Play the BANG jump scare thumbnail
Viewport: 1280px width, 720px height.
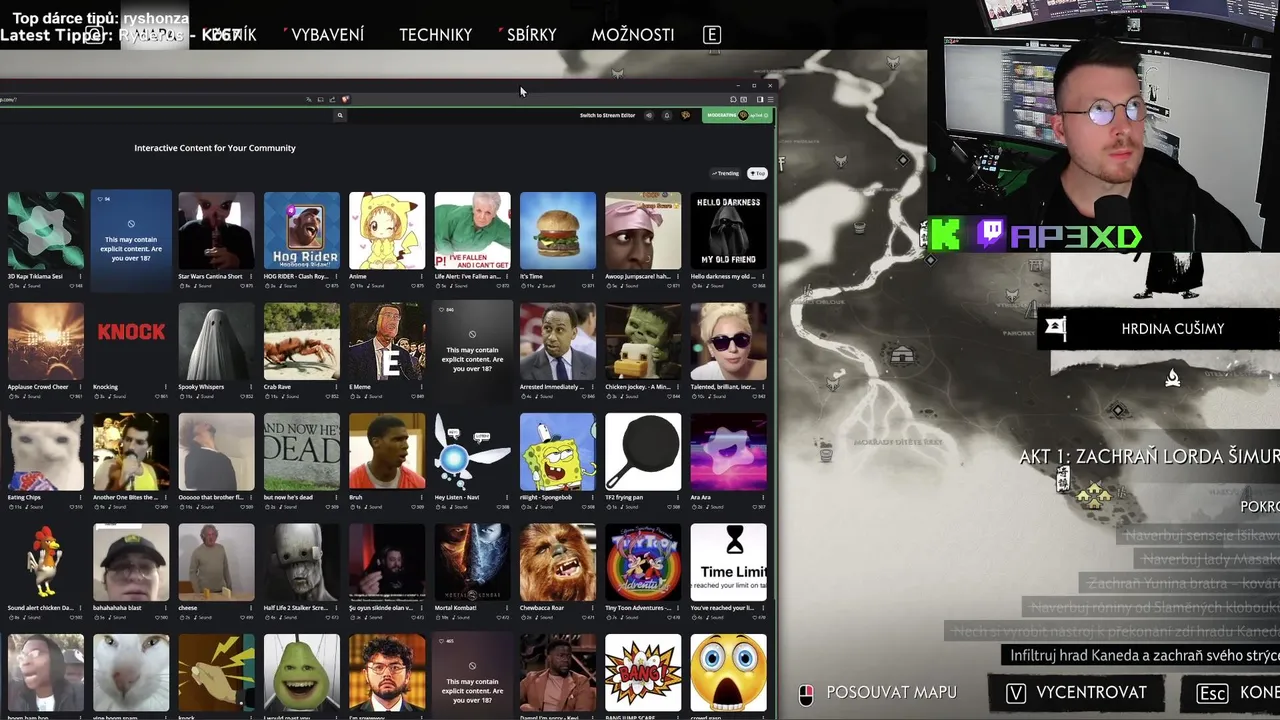point(643,672)
